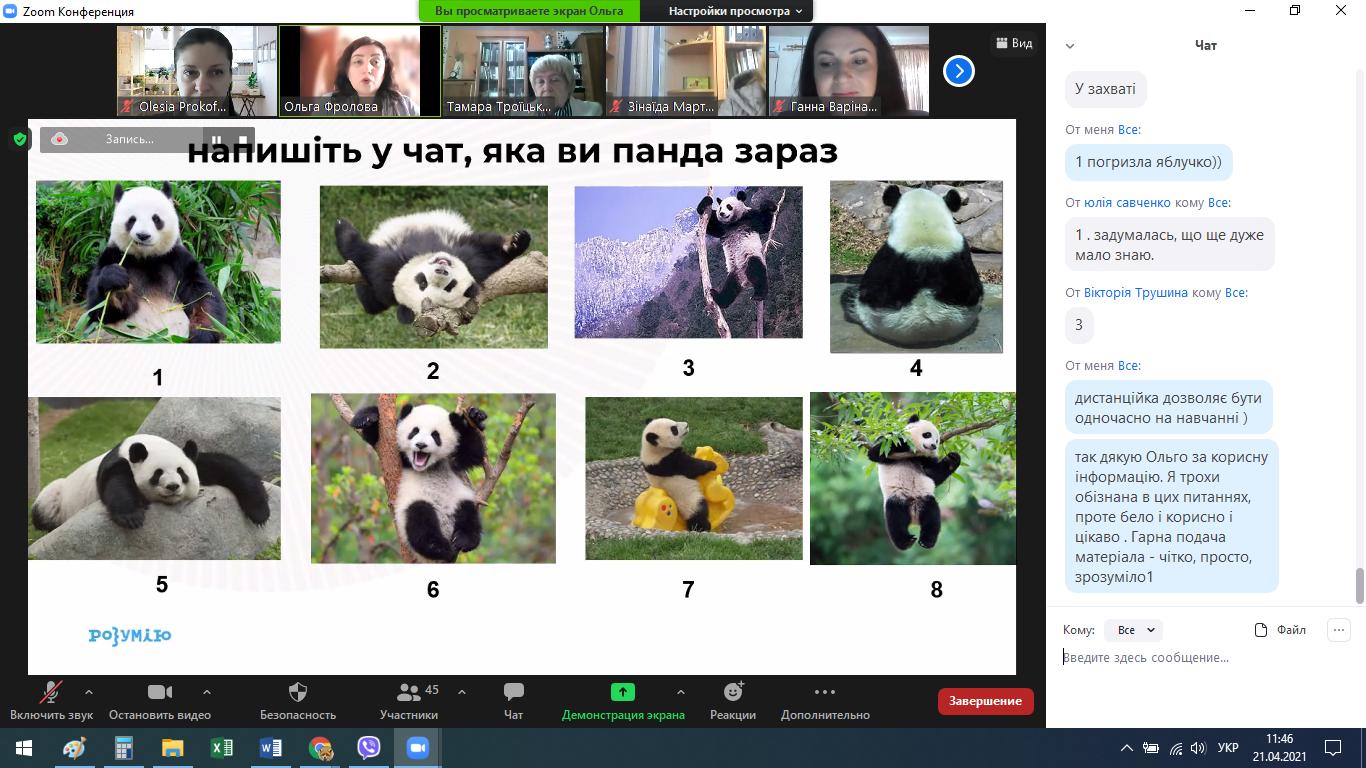
Task: Unmute the microphone
Action: [51, 692]
